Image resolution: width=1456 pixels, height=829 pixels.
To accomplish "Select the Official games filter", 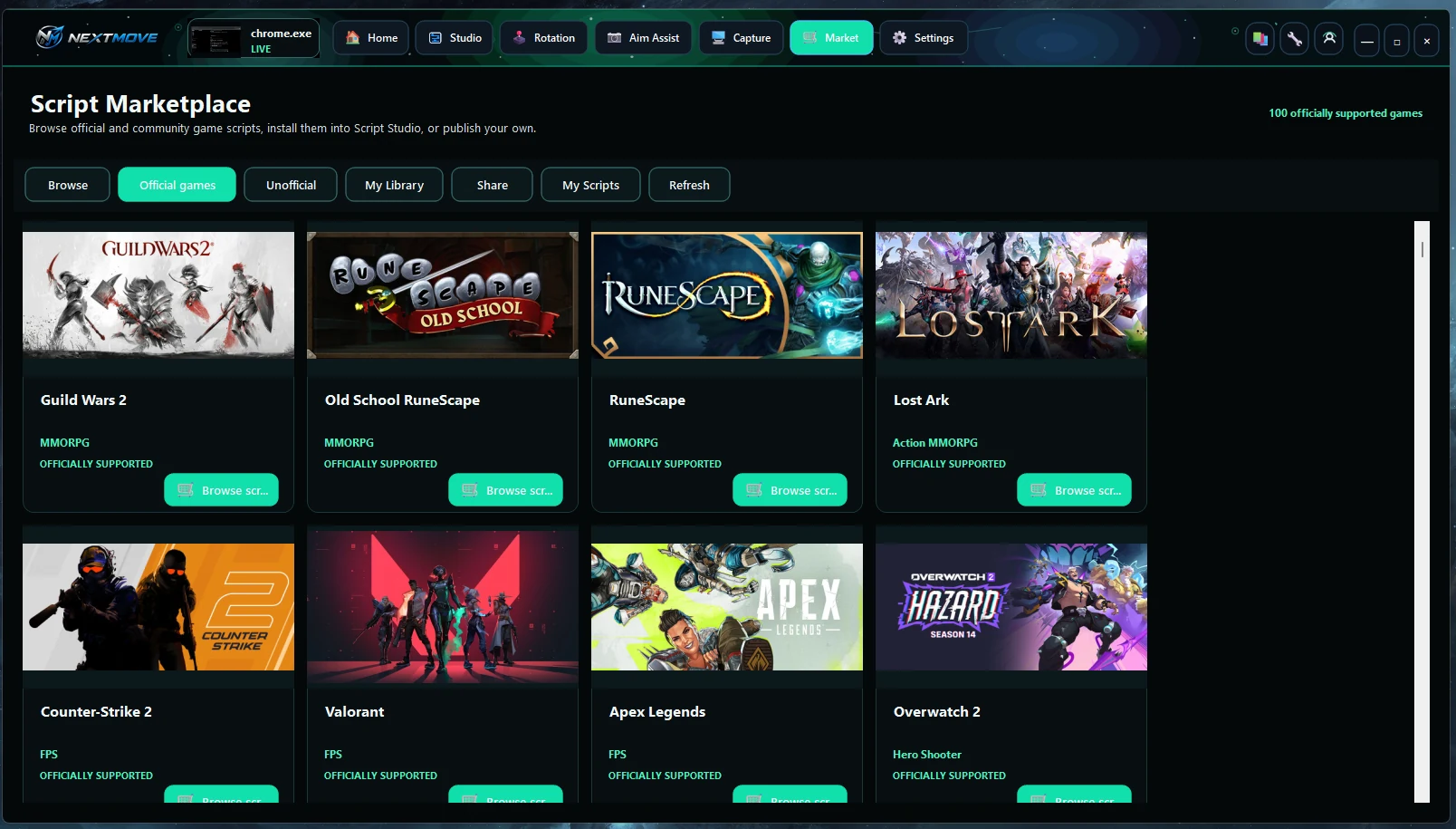I will [x=177, y=185].
